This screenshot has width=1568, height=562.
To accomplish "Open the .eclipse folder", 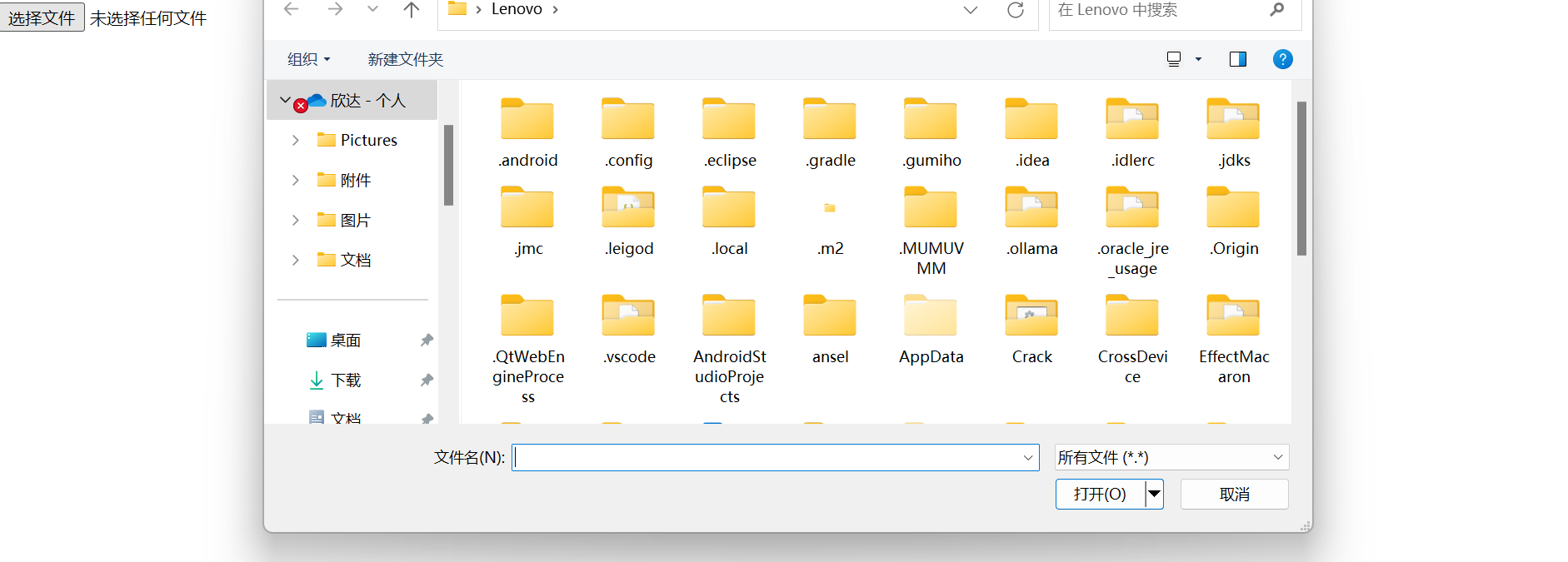I will (x=729, y=133).
